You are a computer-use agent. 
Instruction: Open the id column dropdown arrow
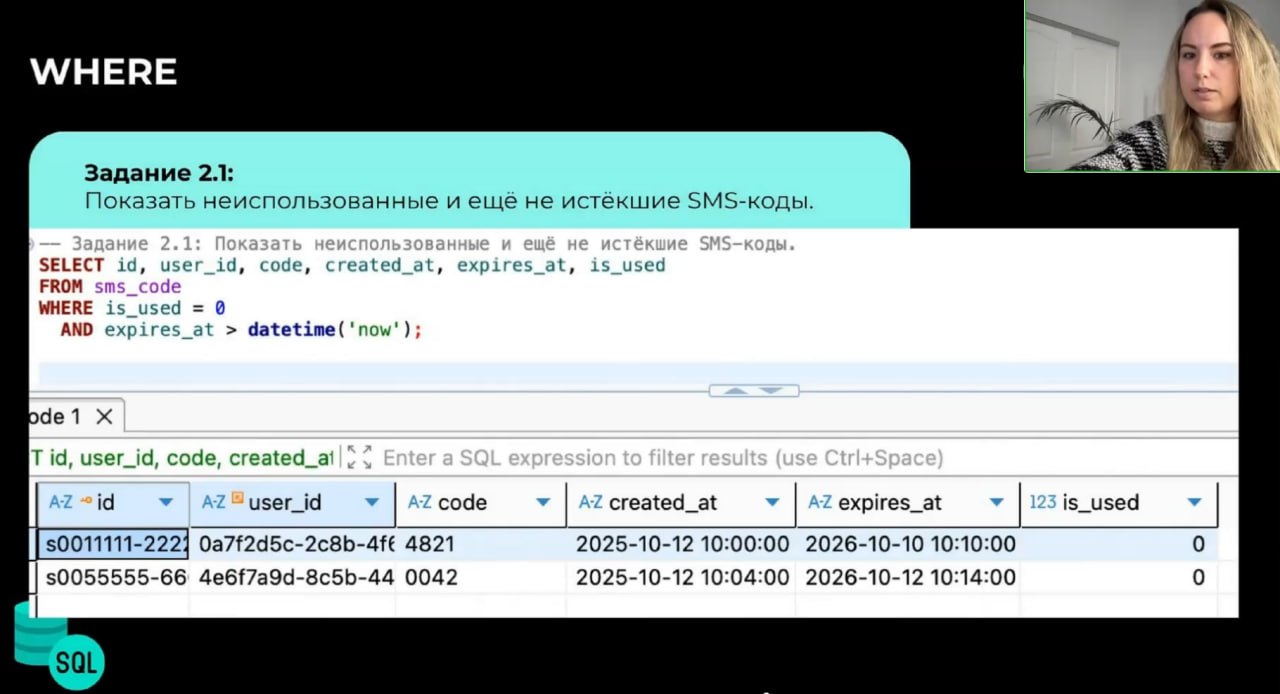tap(166, 502)
